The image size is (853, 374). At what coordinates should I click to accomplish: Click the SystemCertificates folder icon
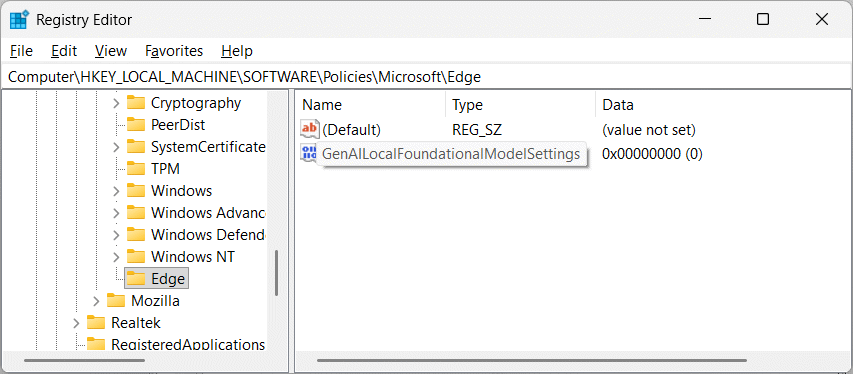pyautogui.click(x=135, y=146)
